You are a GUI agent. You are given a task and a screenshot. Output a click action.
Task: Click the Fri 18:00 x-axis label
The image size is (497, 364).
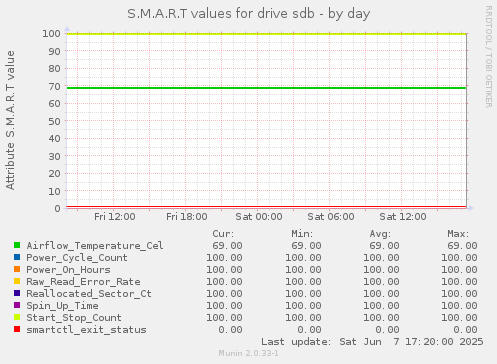pos(187,217)
